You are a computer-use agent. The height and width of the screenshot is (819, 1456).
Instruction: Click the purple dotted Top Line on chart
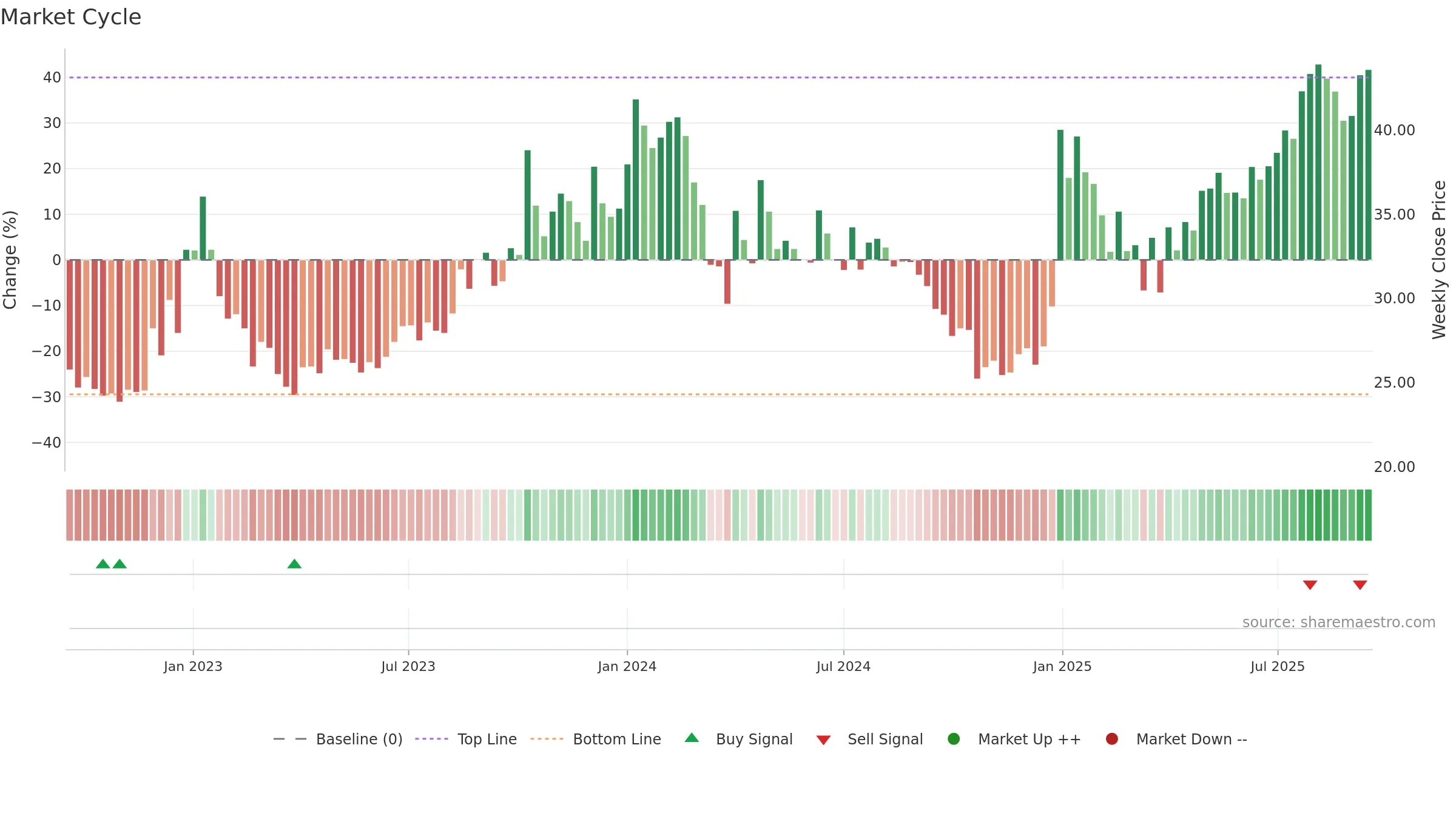(x=719, y=78)
